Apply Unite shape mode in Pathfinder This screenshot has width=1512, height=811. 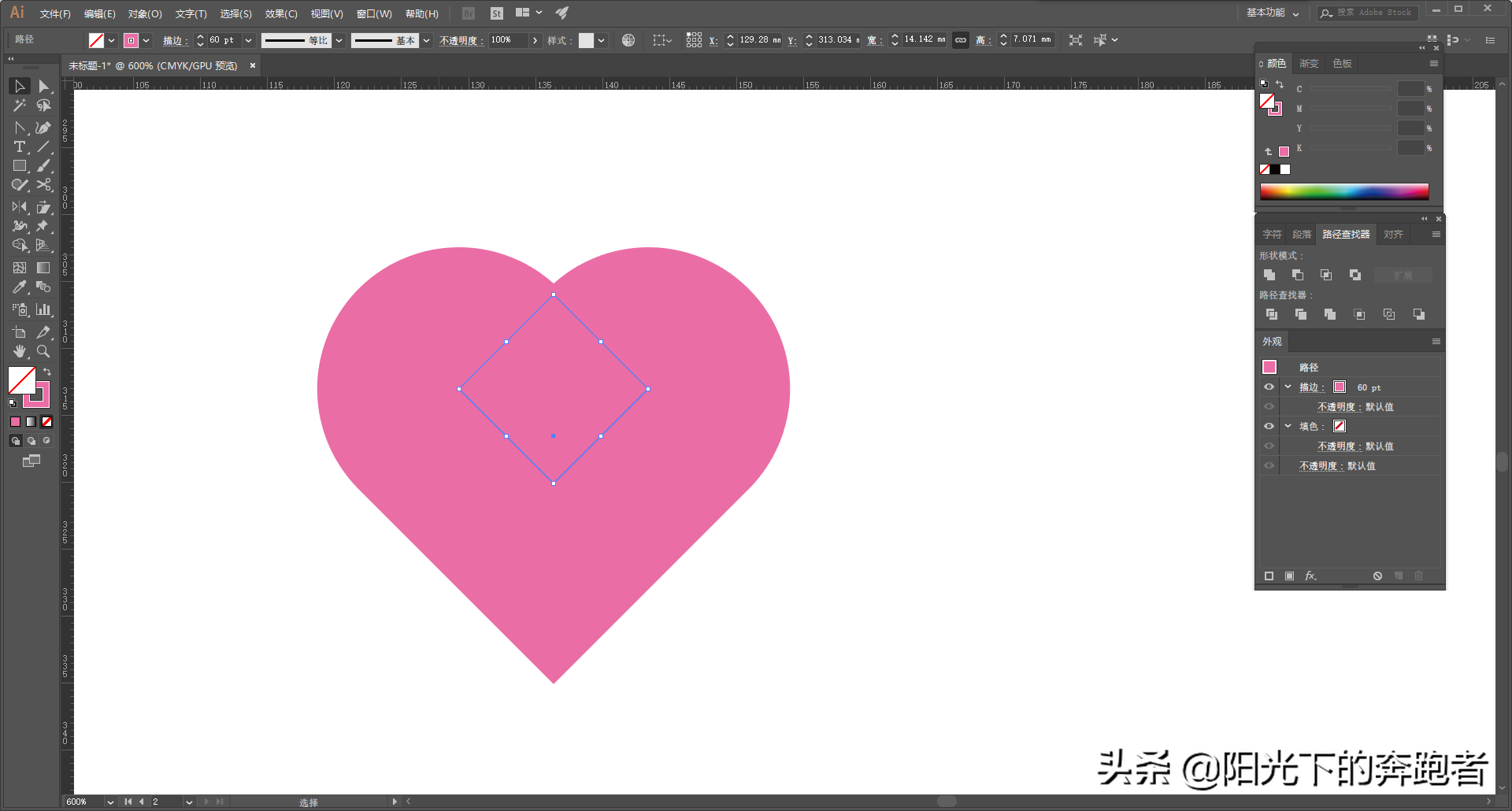point(1269,275)
